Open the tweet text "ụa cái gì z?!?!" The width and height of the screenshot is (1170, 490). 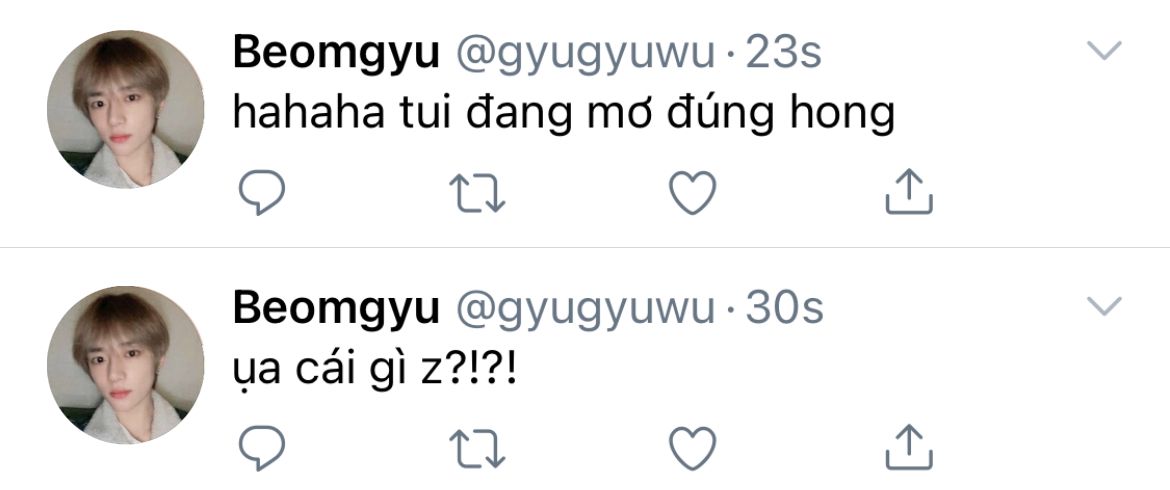click(375, 371)
